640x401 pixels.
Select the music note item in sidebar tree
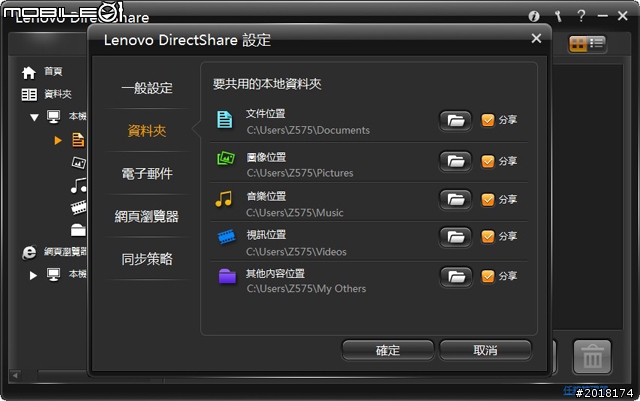[x=78, y=185]
